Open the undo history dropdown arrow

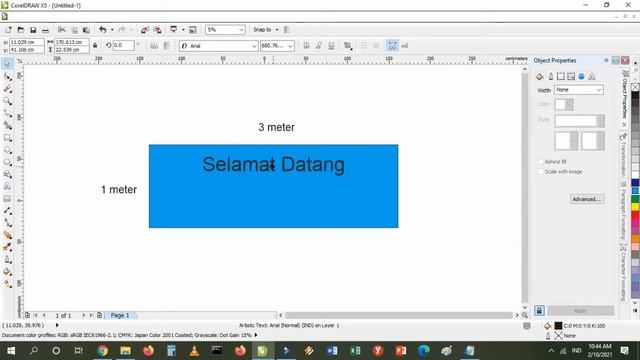[x=112, y=30]
